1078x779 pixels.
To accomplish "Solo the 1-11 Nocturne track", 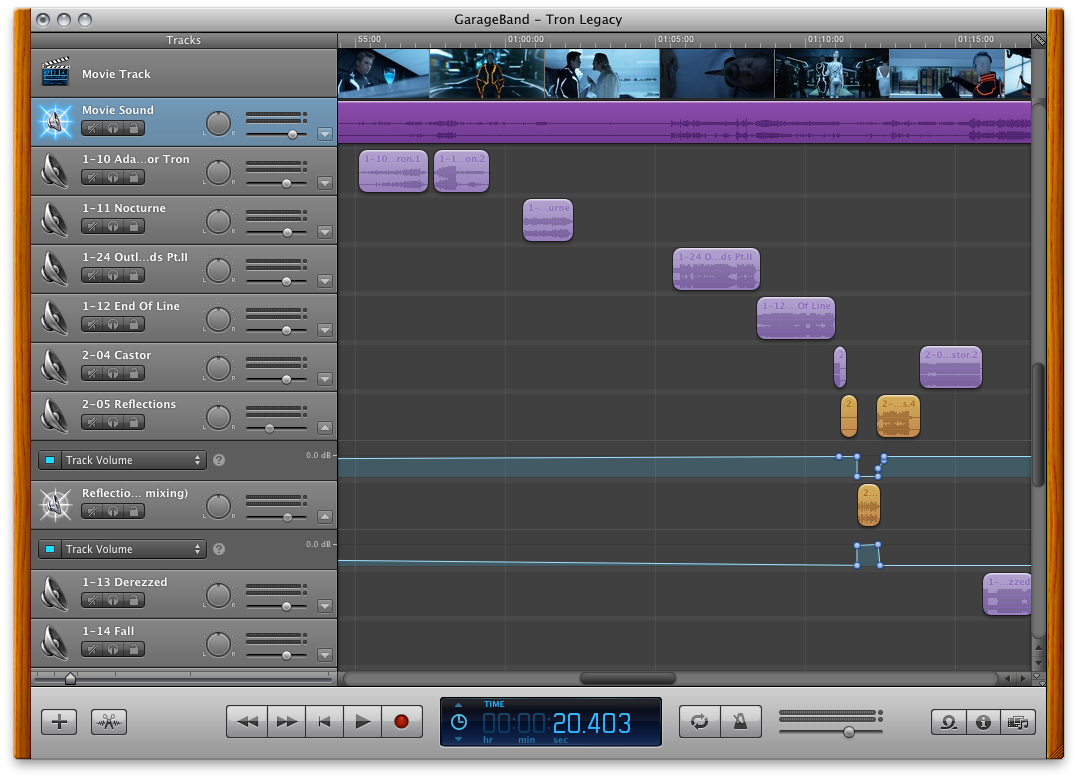I will click(113, 226).
